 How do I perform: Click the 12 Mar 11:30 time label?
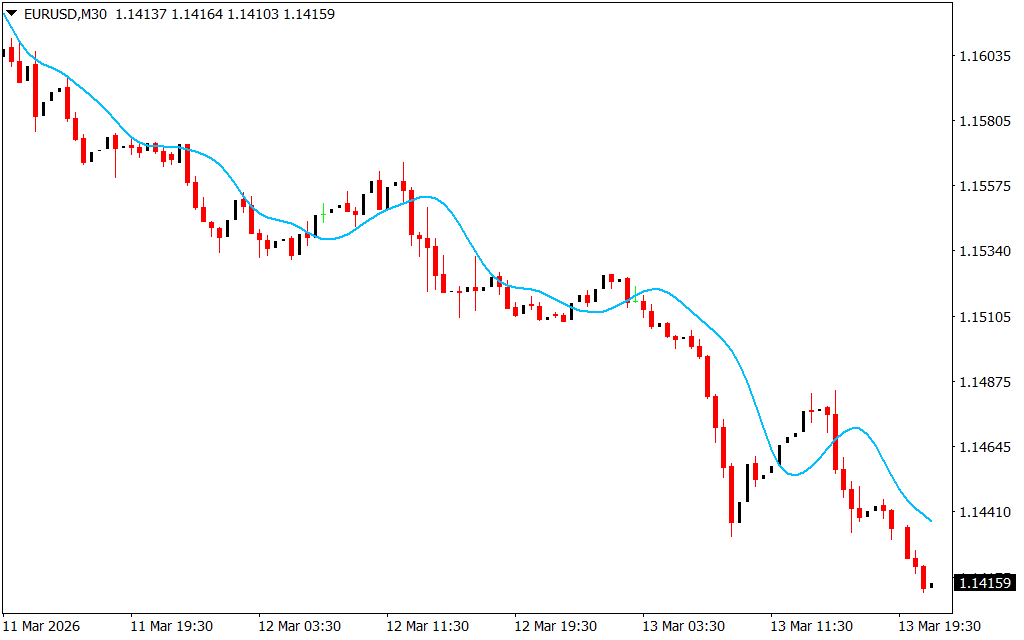point(427,626)
